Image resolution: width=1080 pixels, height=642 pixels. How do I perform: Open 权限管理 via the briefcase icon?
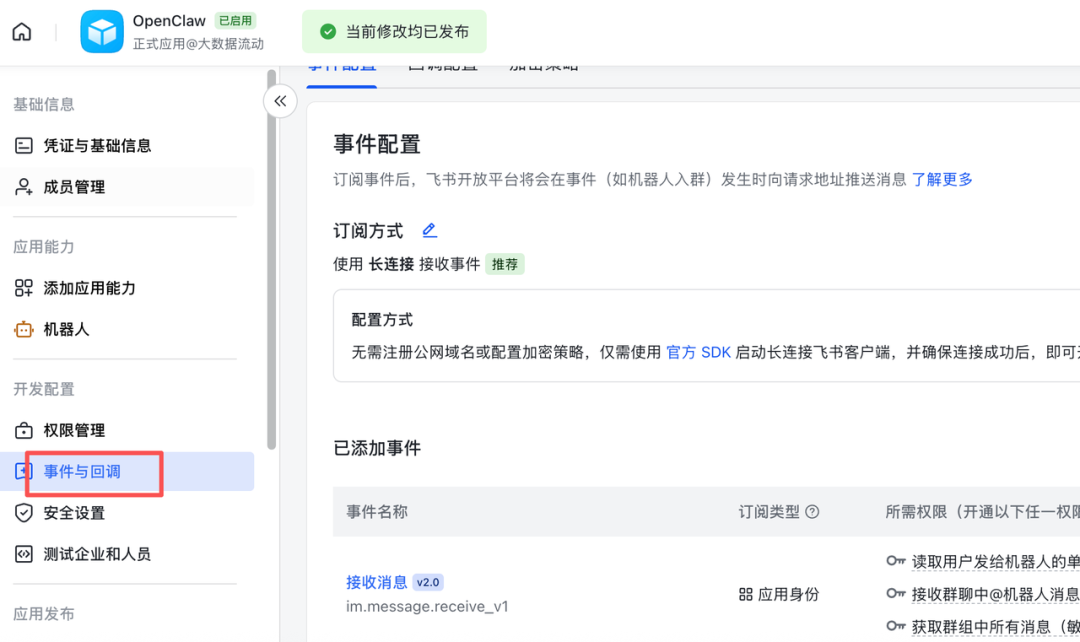coord(24,430)
